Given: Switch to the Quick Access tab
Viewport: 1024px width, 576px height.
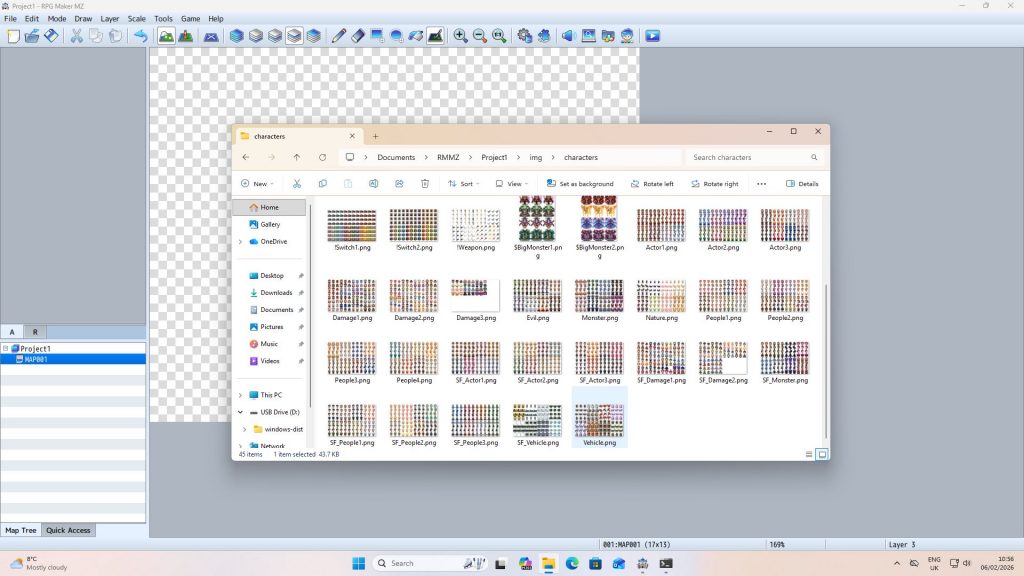Looking at the screenshot, I should coord(68,530).
